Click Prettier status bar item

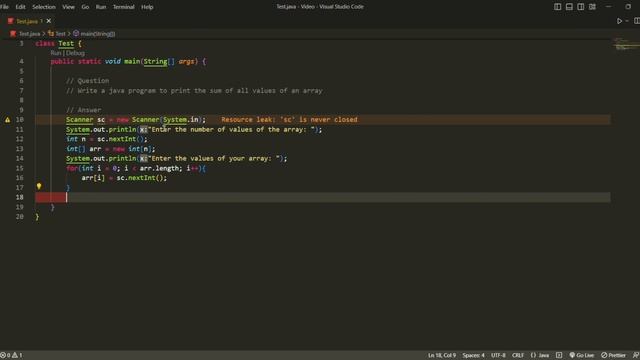[x=613, y=355]
